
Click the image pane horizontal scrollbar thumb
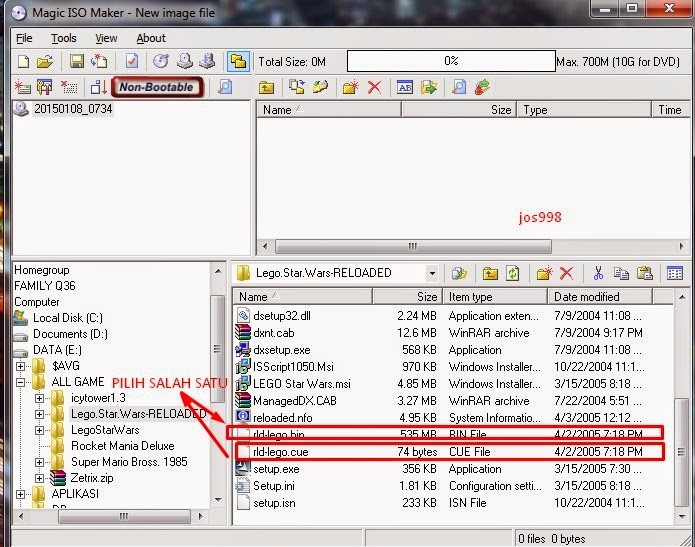coord(413,246)
